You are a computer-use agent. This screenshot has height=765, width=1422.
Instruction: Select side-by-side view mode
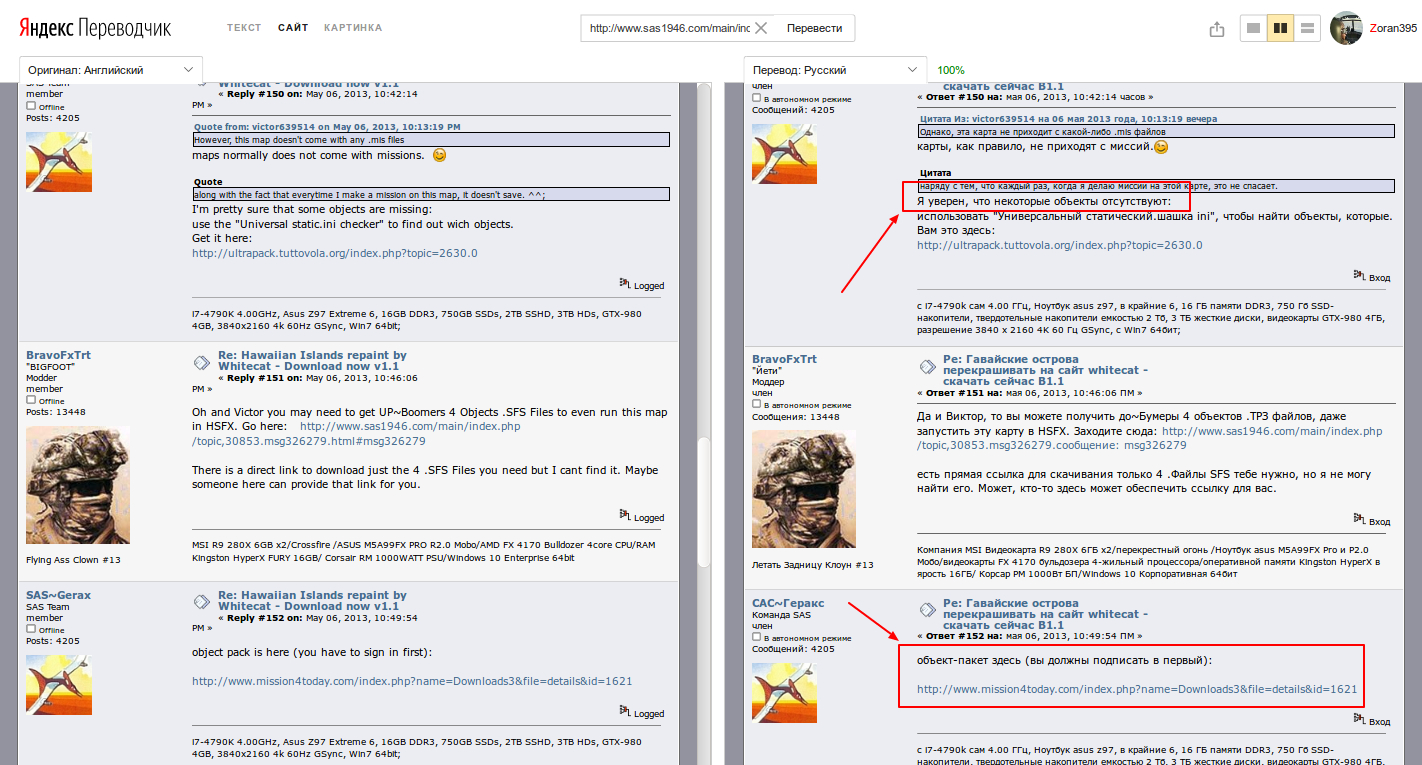click(1280, 29)
